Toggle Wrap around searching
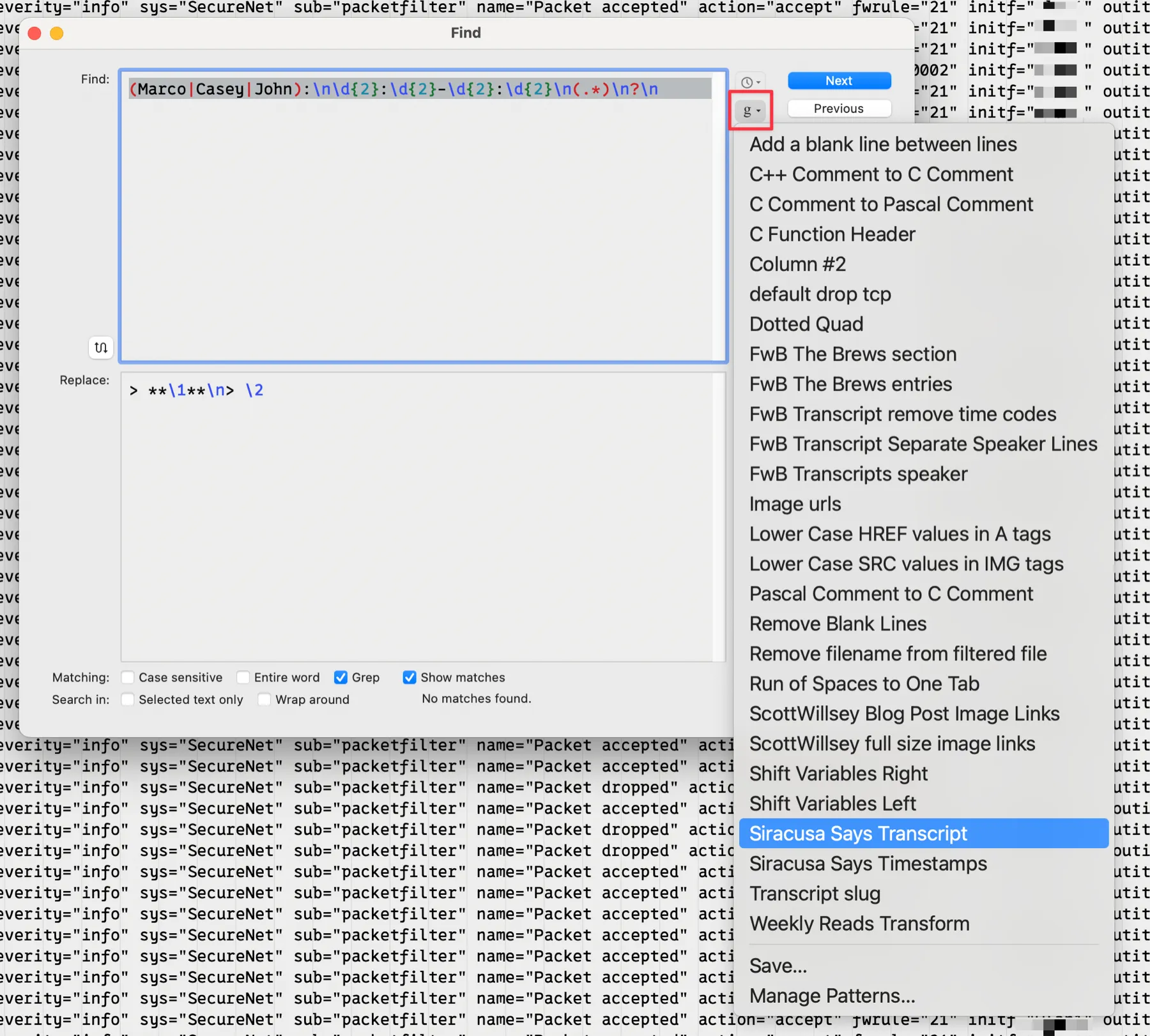 click(x=264, y=699)
